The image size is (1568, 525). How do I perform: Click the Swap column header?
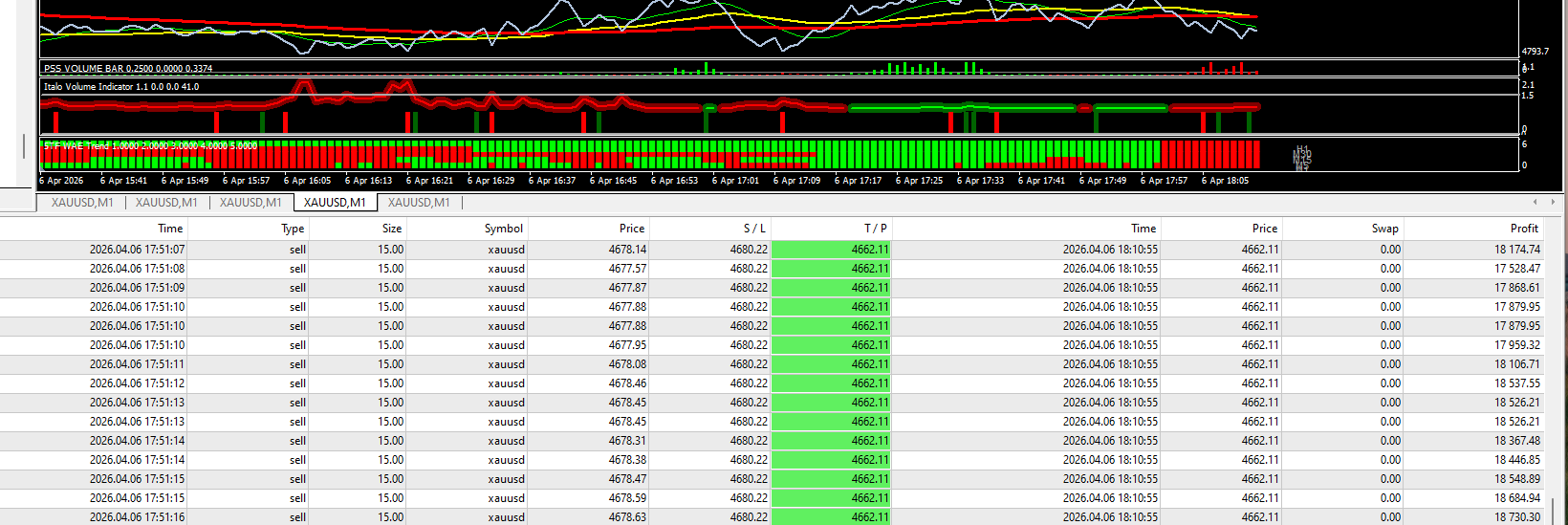click(x=1384, y=229)
